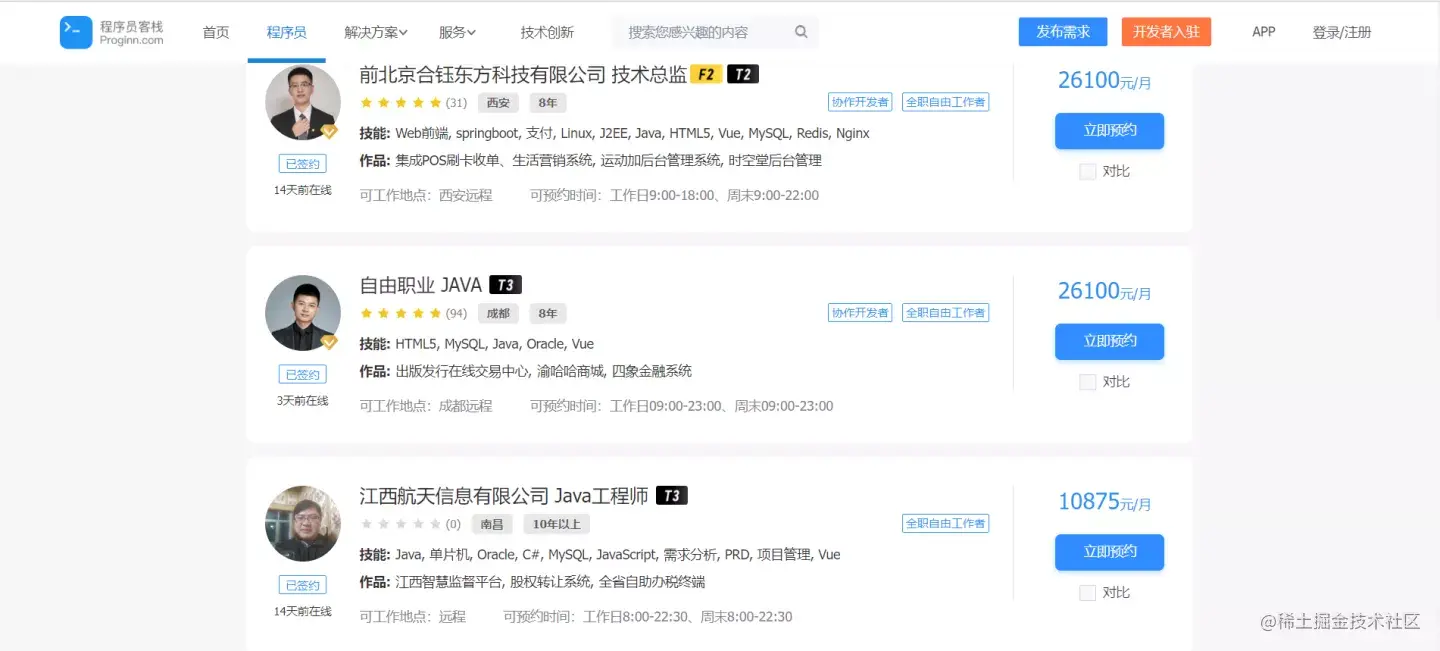Click the T2 badge on 技术总监 card
The image size is (1440, 651).
tap(743, 74)
